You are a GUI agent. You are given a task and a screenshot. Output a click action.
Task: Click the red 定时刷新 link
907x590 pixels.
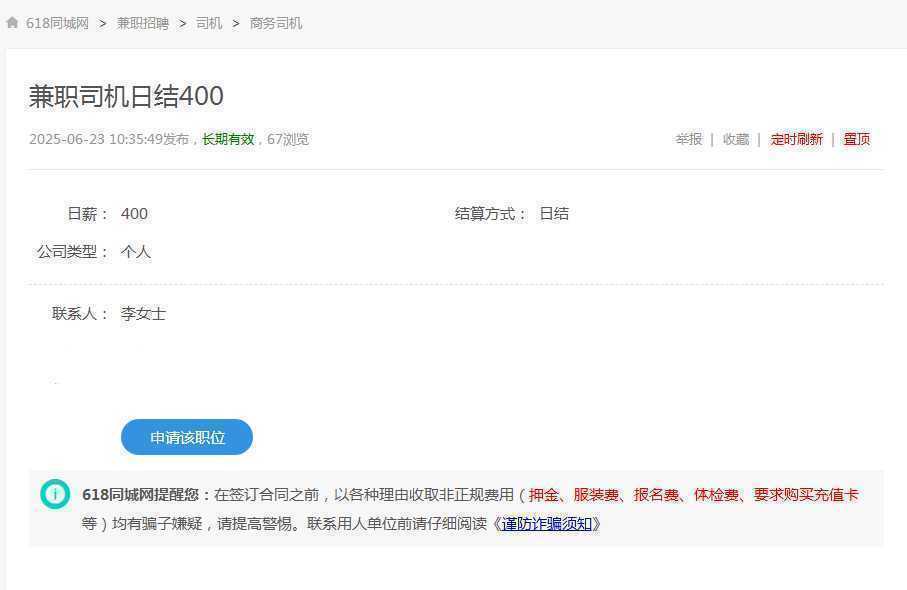pos(796,139)
